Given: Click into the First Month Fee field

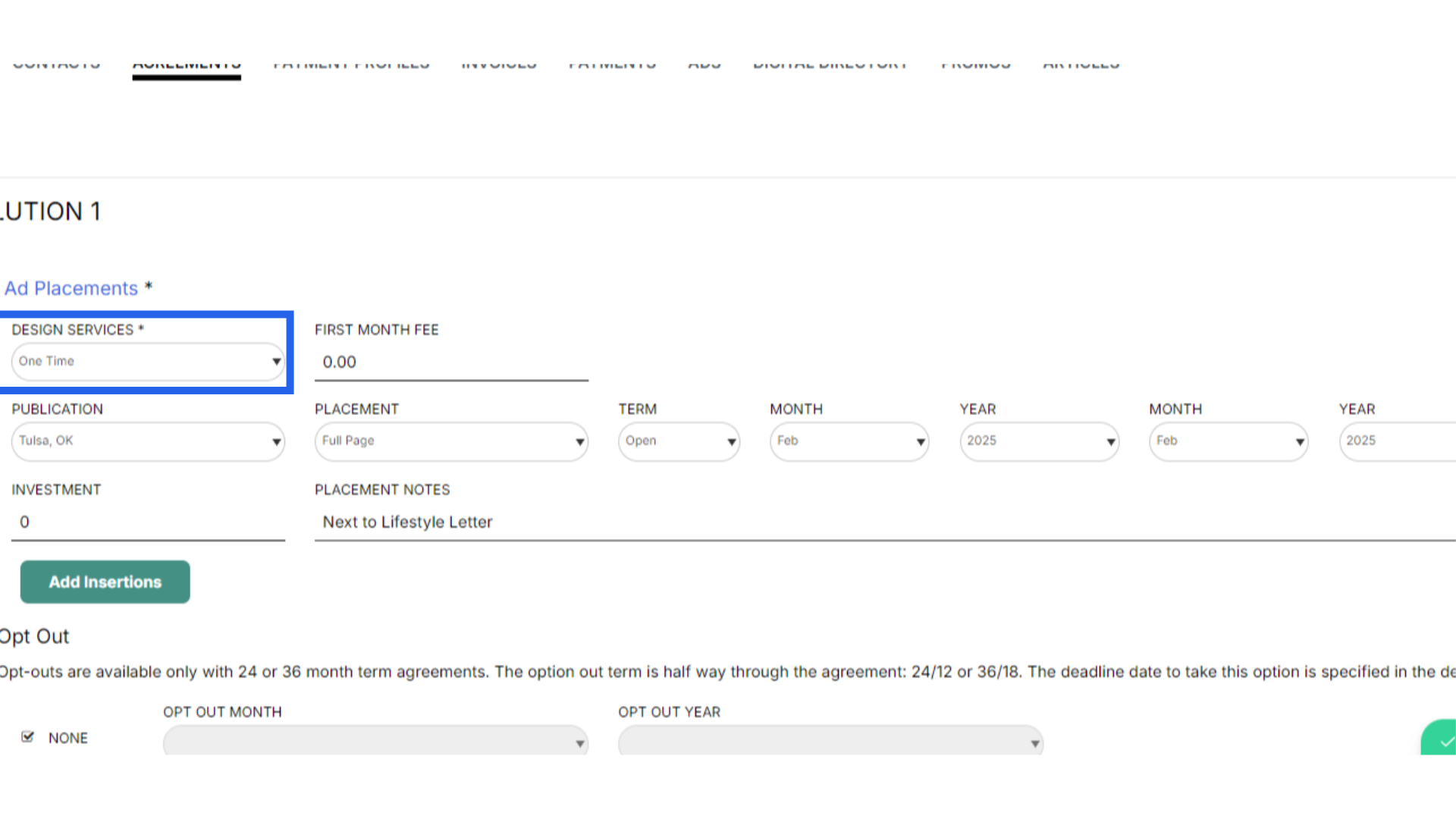Looking at the screenshot, I should click(451, 362).
